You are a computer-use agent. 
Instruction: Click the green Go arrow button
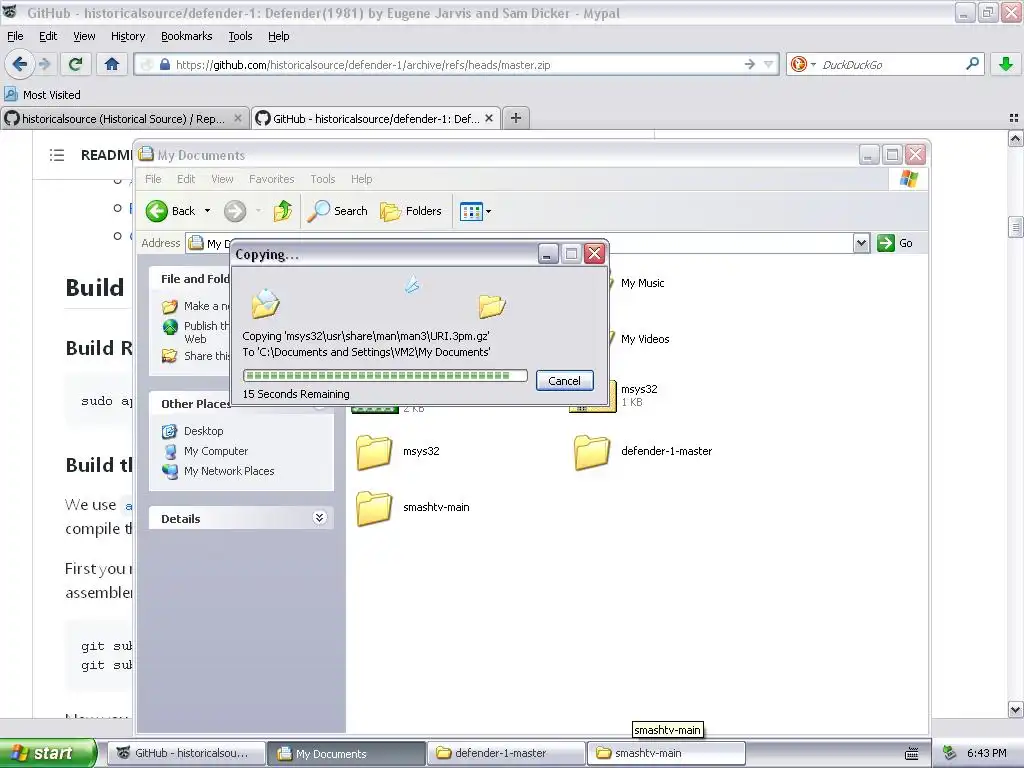[x=886, y=243]
